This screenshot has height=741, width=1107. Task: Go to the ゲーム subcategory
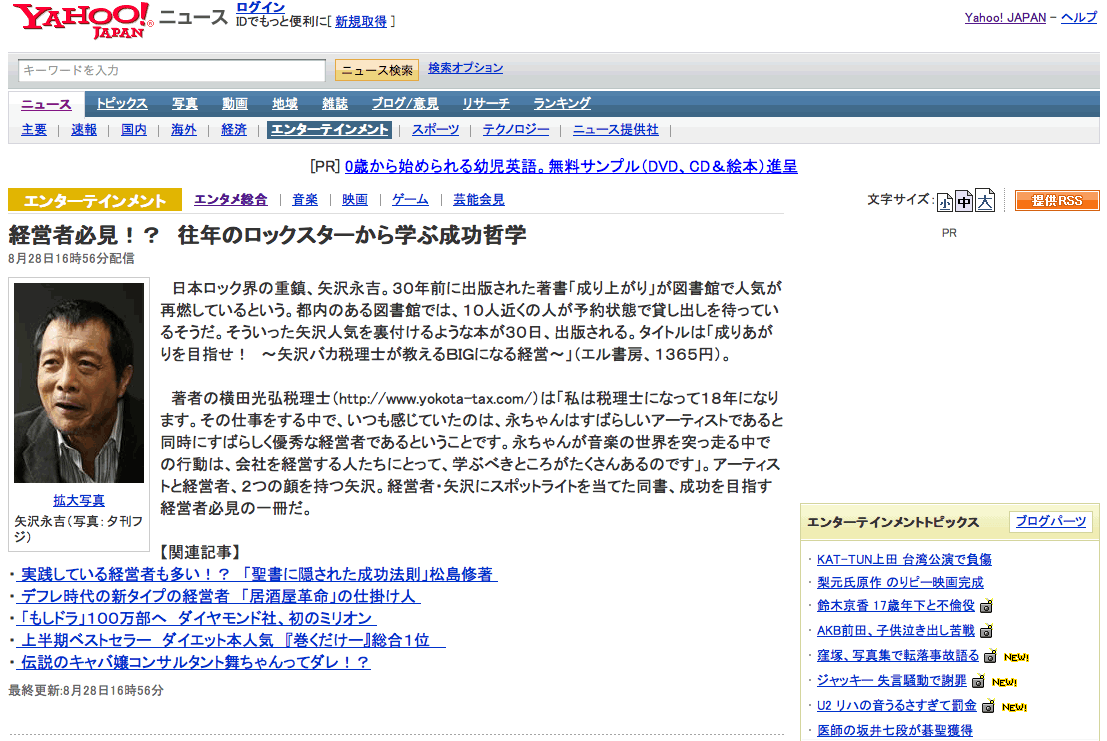(410, 200)
